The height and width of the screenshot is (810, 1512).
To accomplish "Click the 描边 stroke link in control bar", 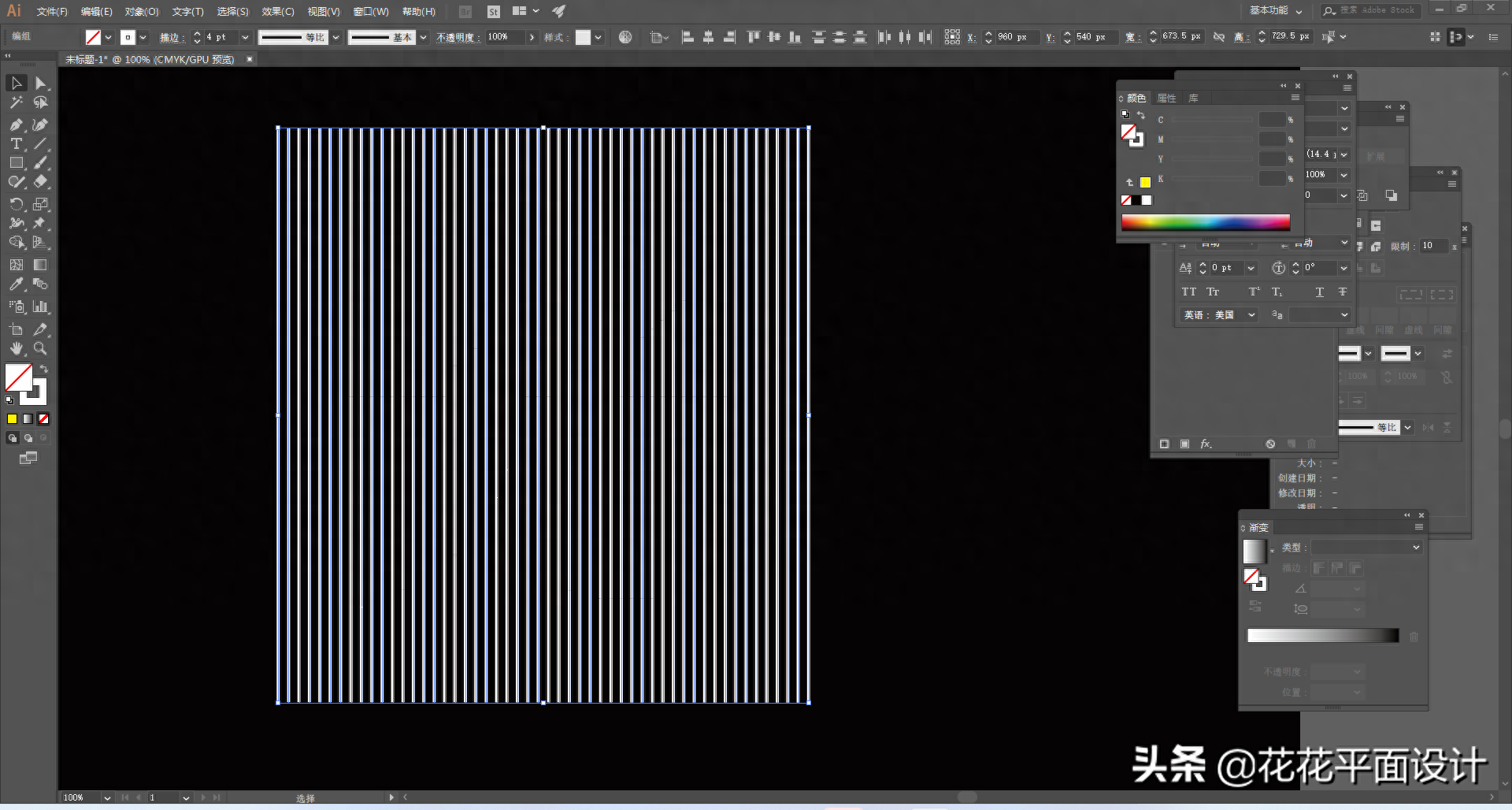I will pyautogui.click(x=171, y=37).
